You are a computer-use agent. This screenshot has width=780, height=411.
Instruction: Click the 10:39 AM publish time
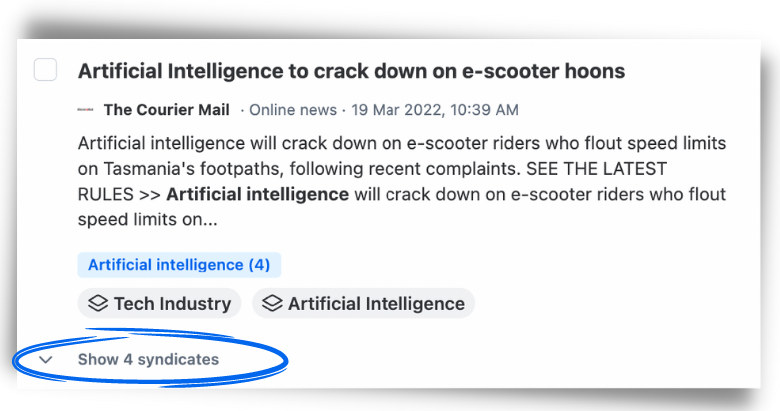(x=485, y=109)
